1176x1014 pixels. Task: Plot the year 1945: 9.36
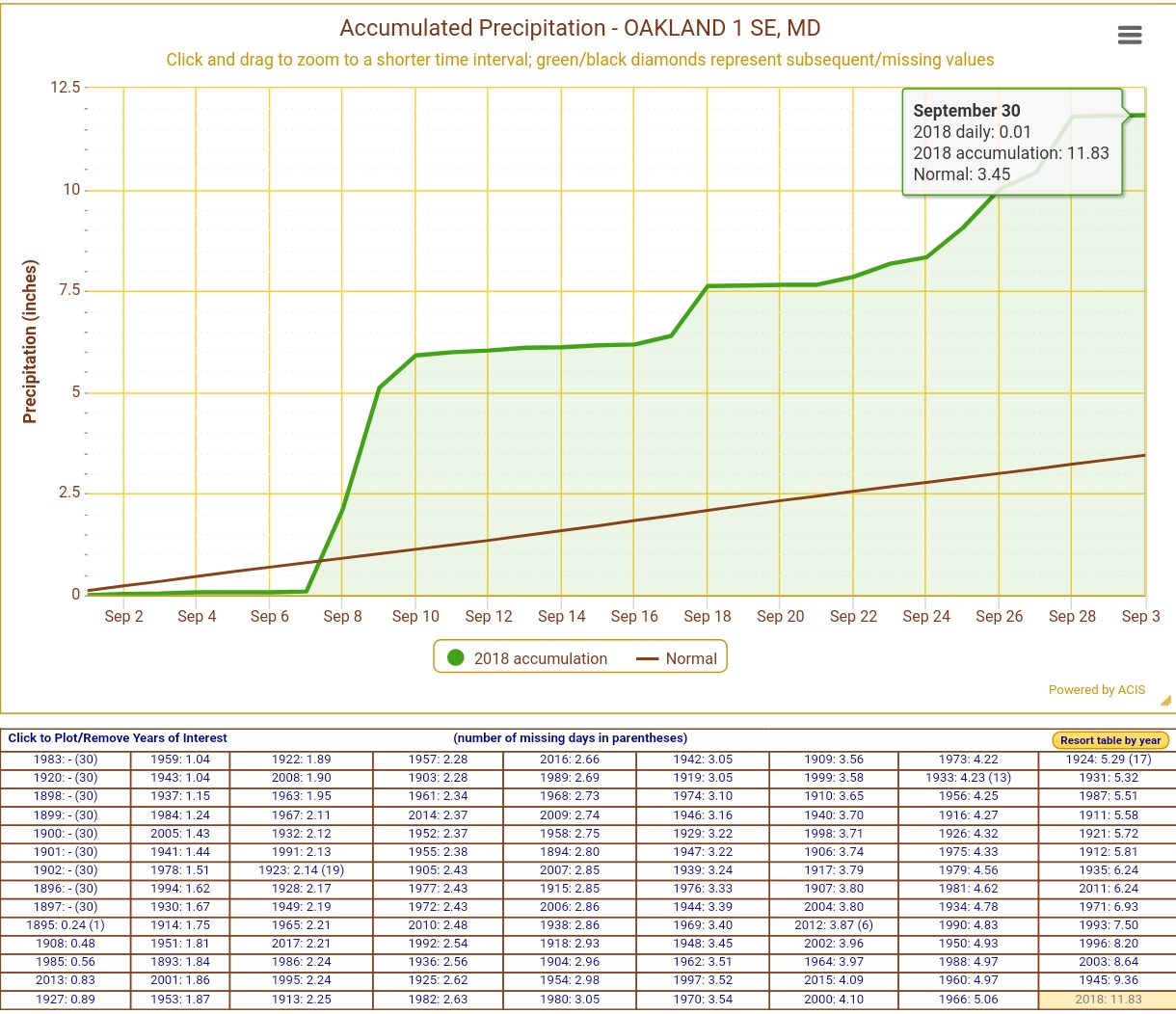coord(1108,980)
